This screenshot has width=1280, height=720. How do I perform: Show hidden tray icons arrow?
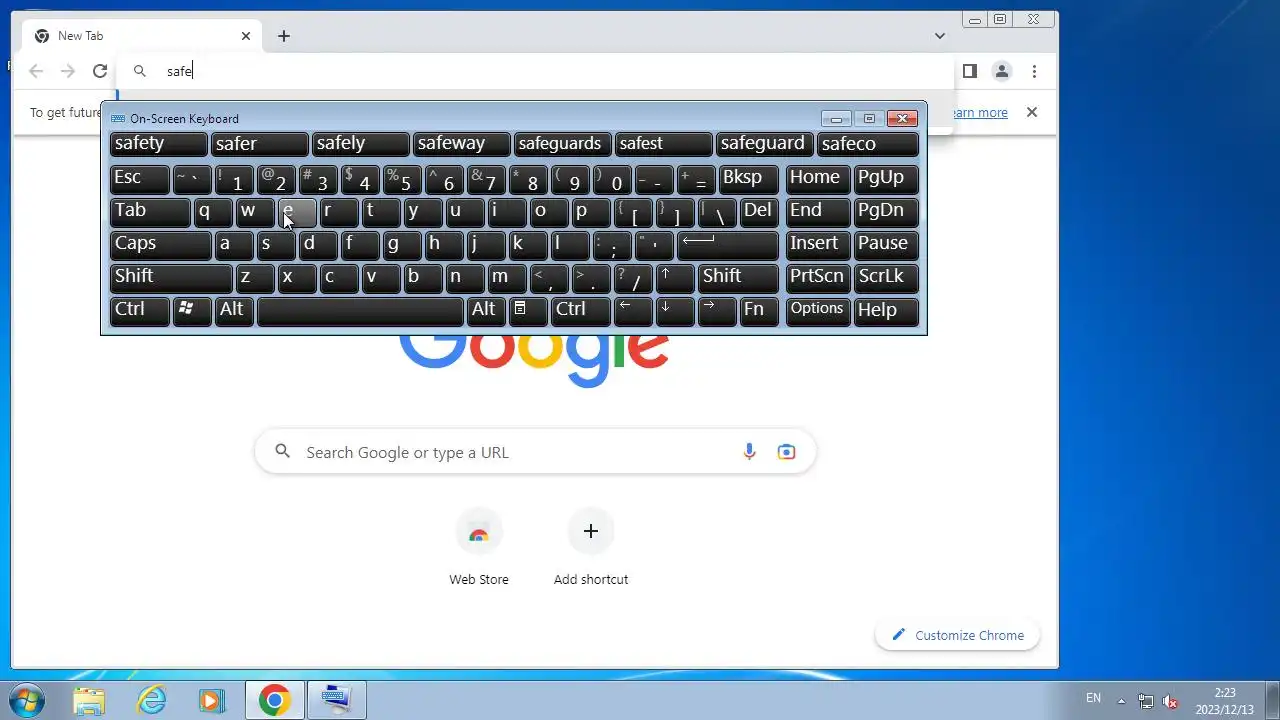1121,700
